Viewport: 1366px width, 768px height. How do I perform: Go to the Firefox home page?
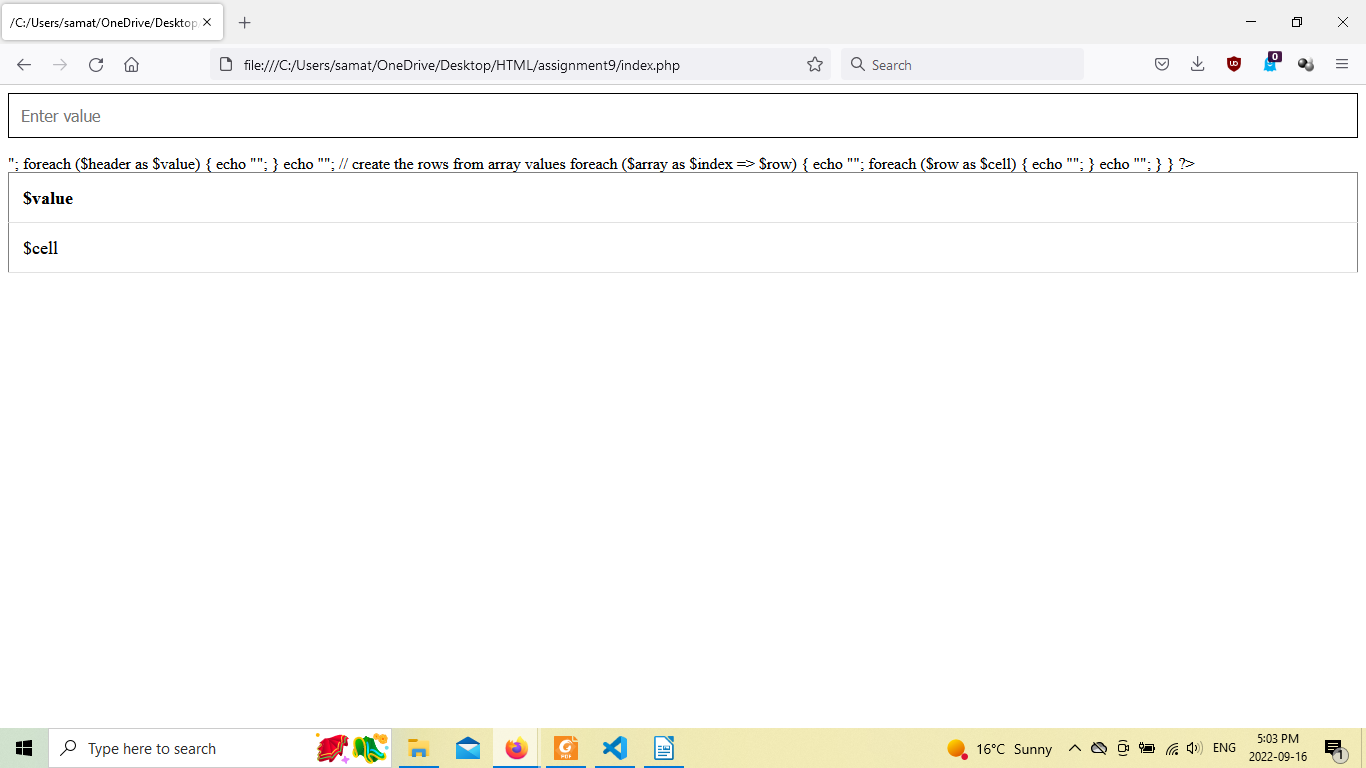pyautogui.click(x=131, y=64)
